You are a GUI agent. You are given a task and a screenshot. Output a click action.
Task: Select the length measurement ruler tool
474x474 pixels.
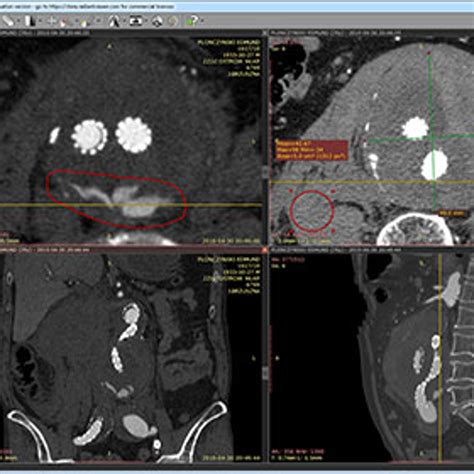(7, 21)
